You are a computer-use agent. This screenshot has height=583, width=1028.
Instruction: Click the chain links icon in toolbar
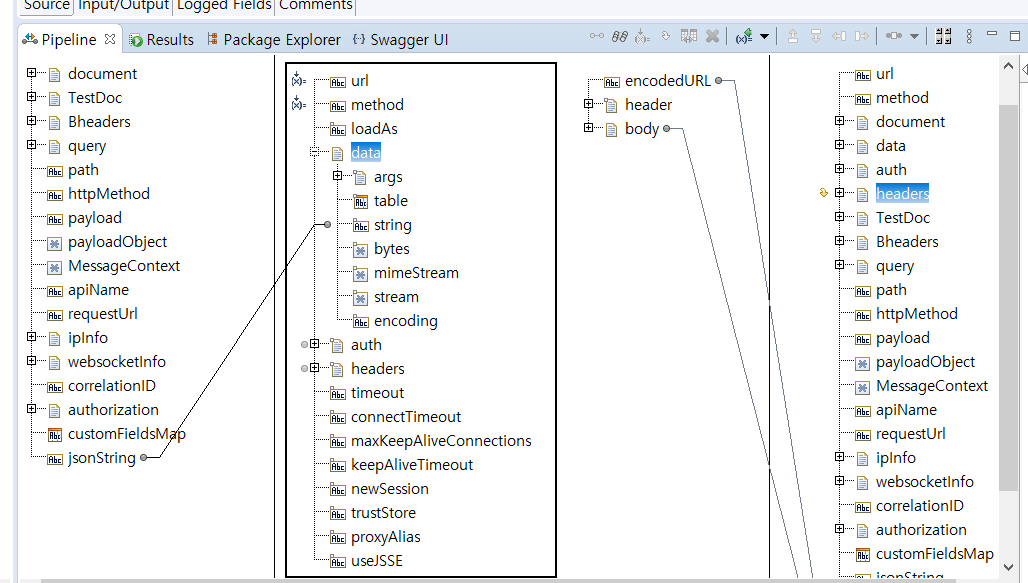click(x=620, y=37)
